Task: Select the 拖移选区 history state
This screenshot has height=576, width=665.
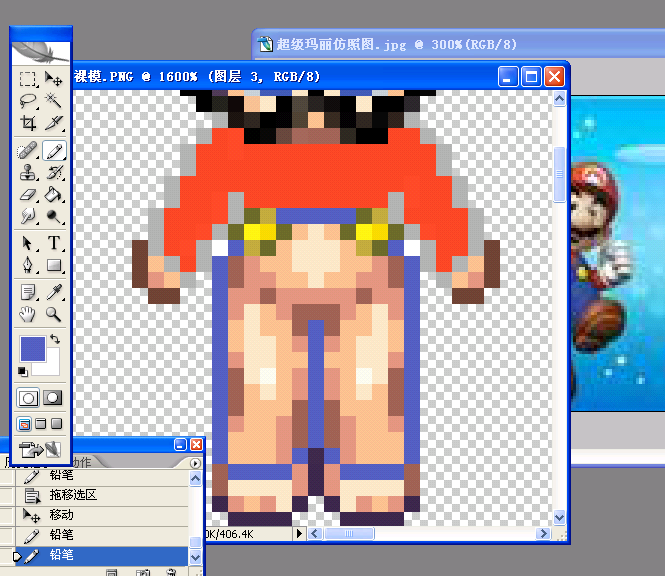Action: point(102,495)
